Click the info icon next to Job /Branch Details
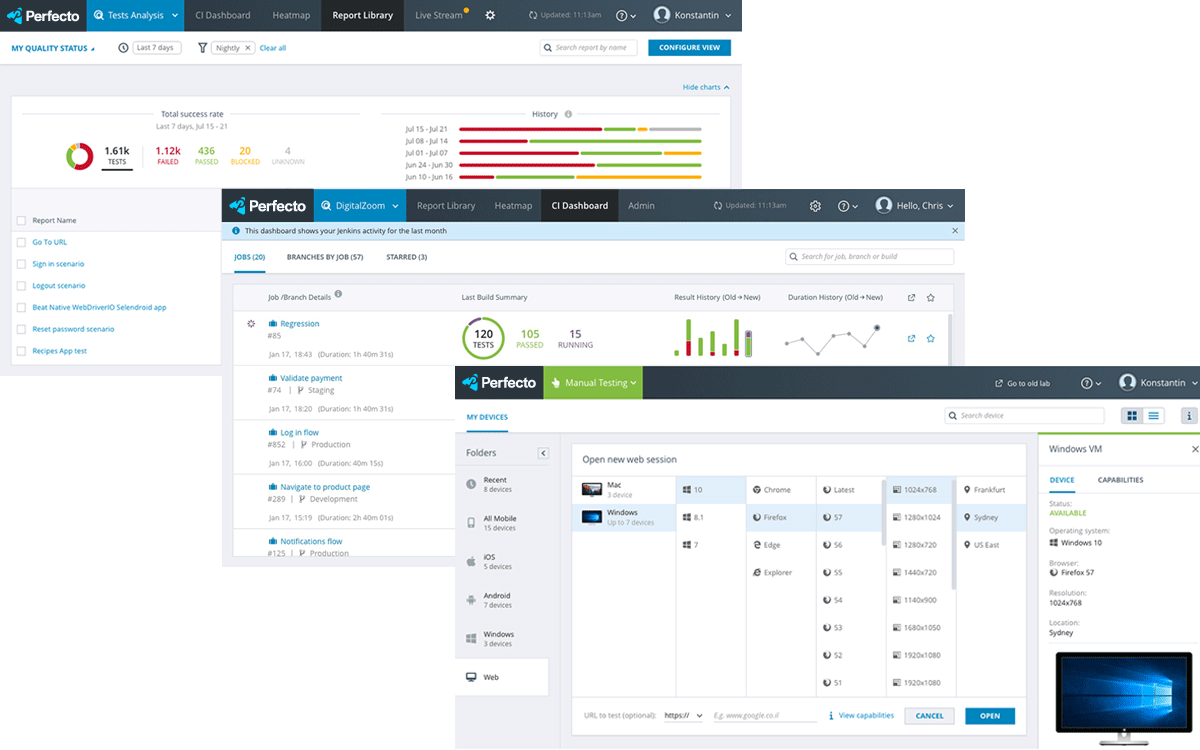1200x750 pixels. (x=338, y=294)
